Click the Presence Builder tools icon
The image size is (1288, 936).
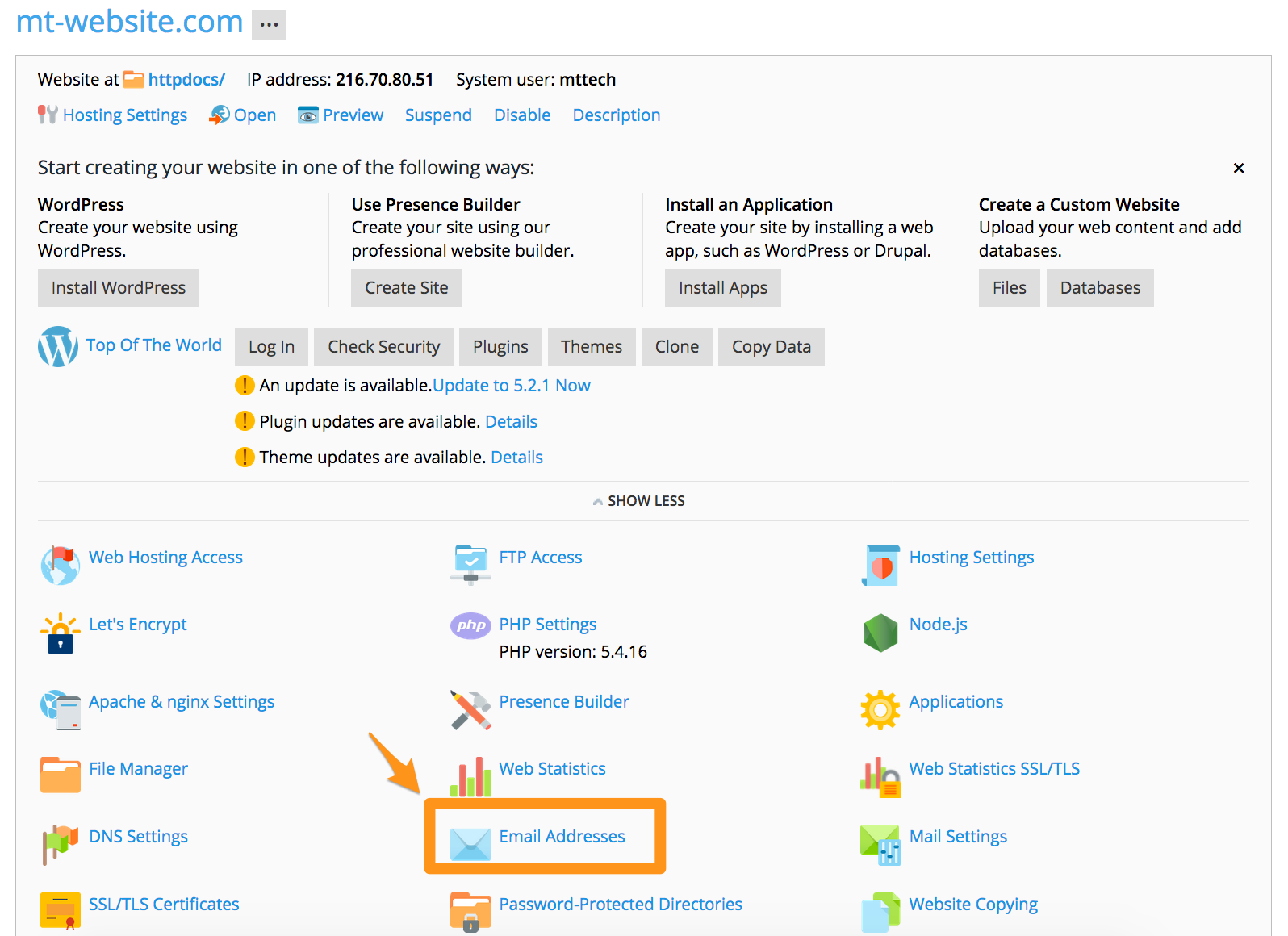470,710
